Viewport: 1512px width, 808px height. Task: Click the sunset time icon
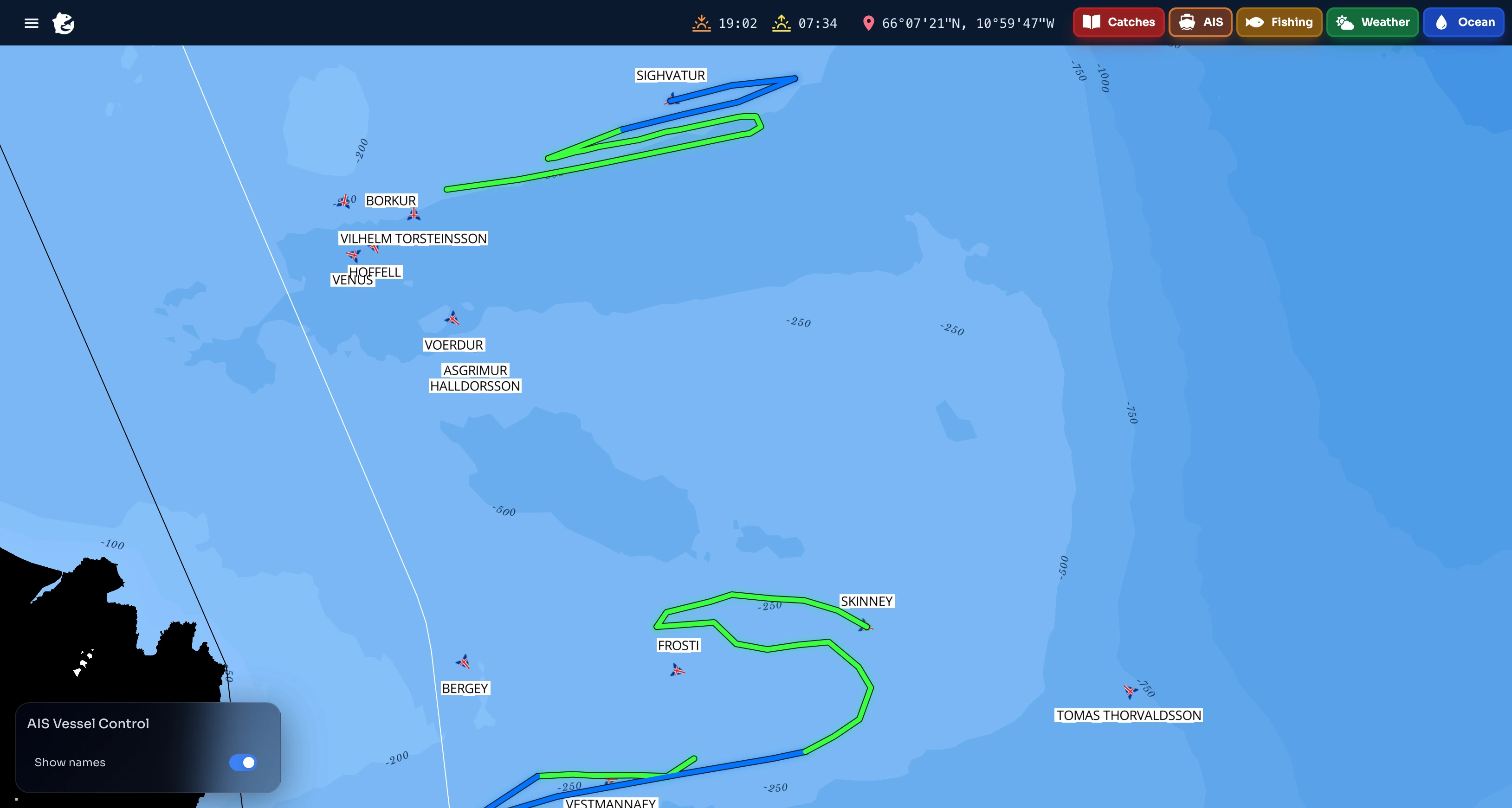tap(701, 23)
